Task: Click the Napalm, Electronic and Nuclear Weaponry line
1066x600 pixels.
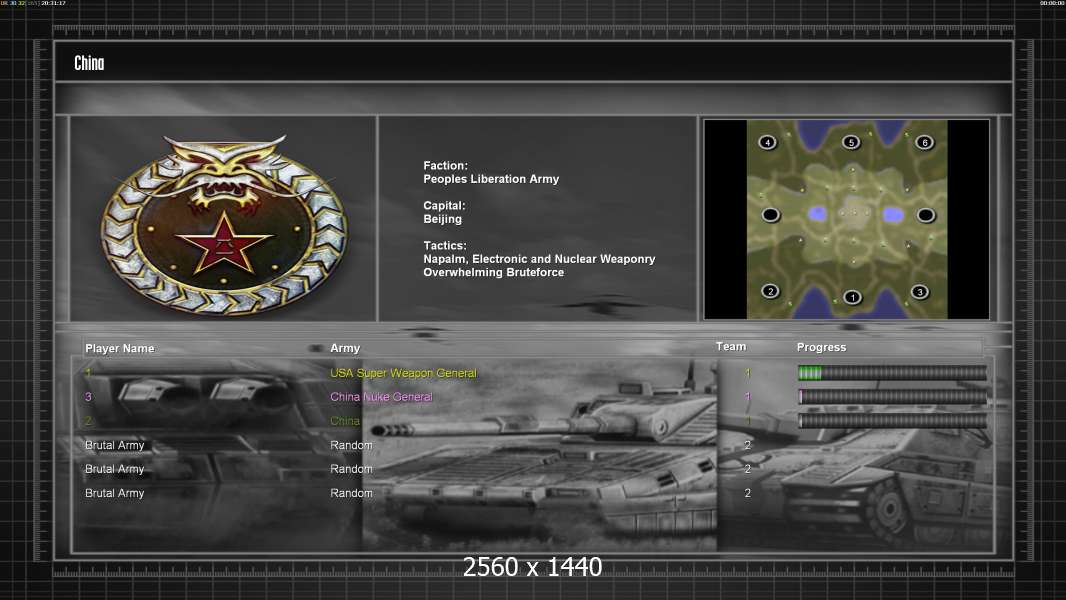Action: pos(539,259)
